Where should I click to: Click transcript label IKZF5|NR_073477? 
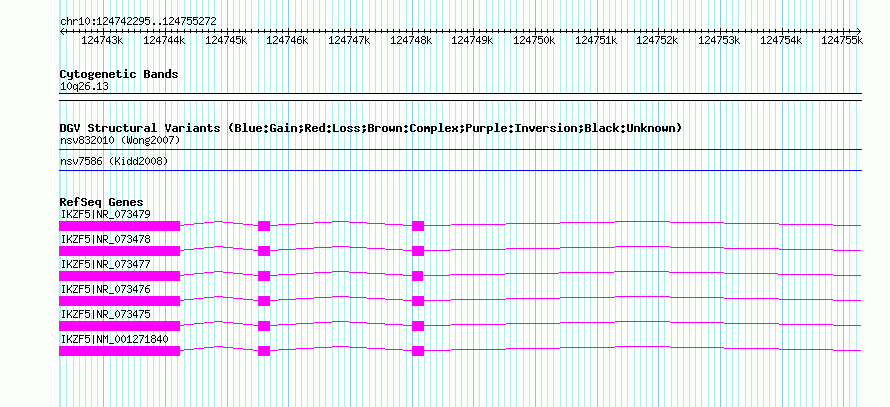tap(106, 265)
